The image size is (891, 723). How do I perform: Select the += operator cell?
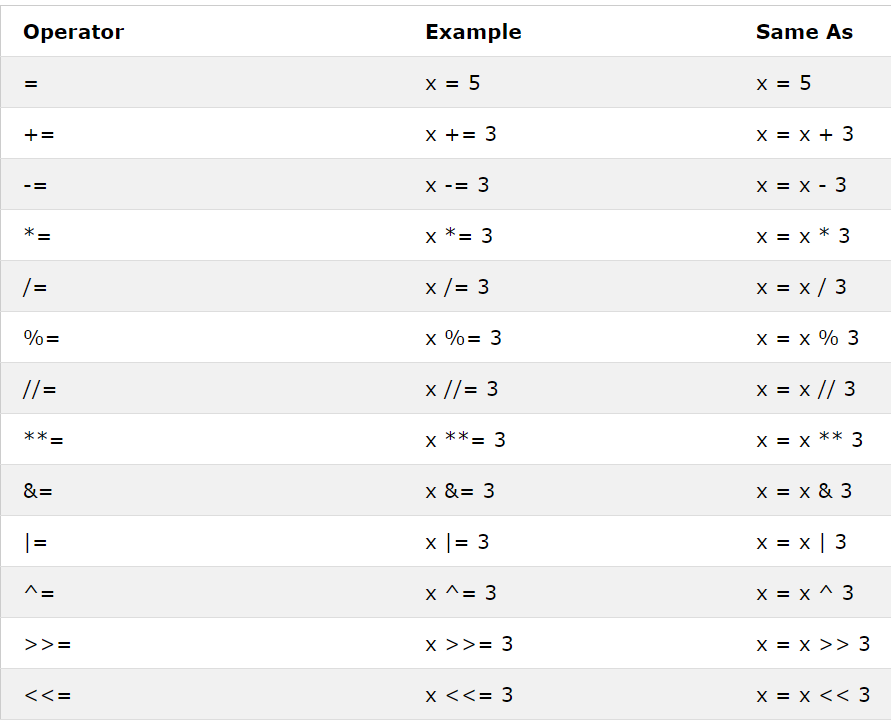click(x=39, y=135)
